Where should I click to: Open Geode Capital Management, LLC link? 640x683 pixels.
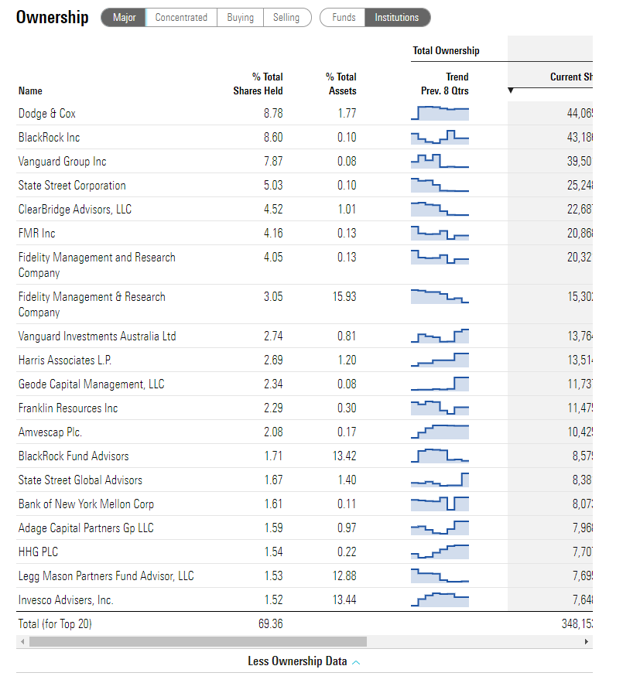91,384
